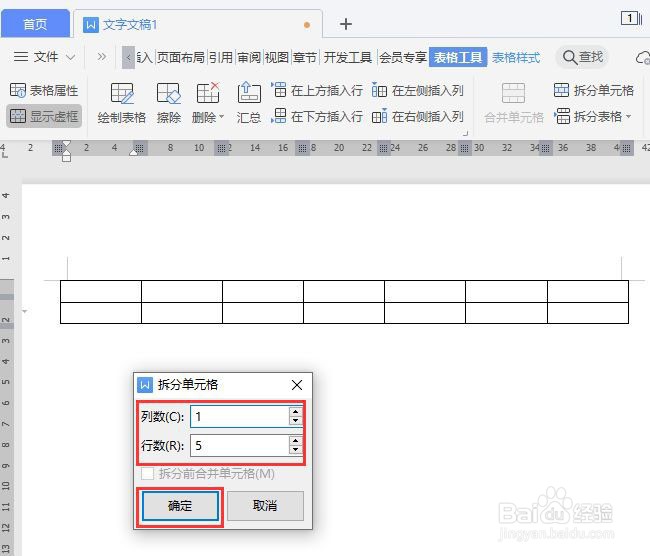Switch to the 表格样式 tab
The image size is (650, 556).
tap(516, 57)
